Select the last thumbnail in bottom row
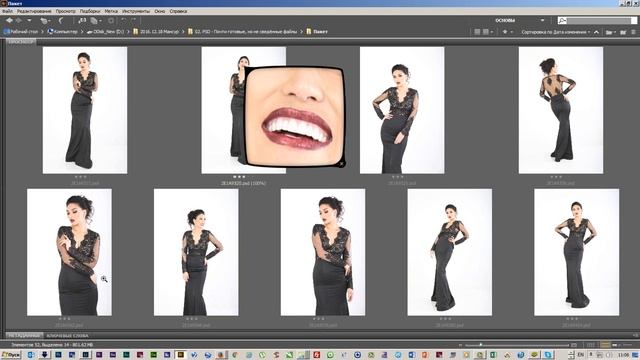Image resolution: width=640 pixels, height=360 pixels. pyautogui.click(x=576, y=252)
